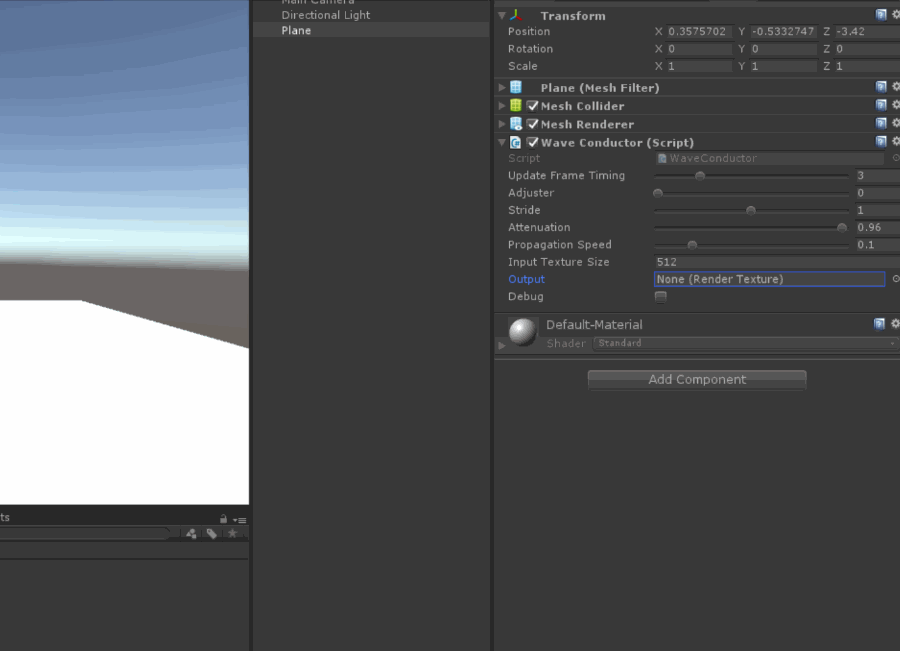Toggle the Project panel lock icon
The image size is (900, 651).
click(x=223, y=519)
